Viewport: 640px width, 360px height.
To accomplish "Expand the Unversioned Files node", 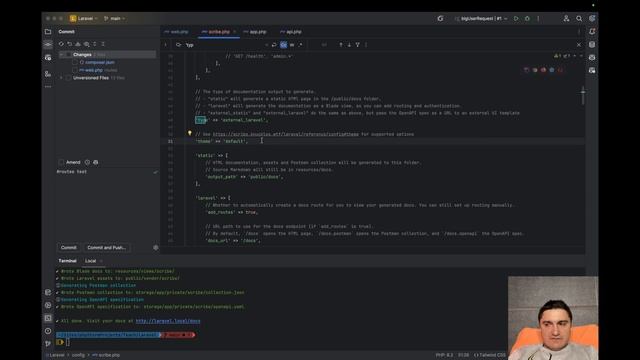I will [62, 78].
